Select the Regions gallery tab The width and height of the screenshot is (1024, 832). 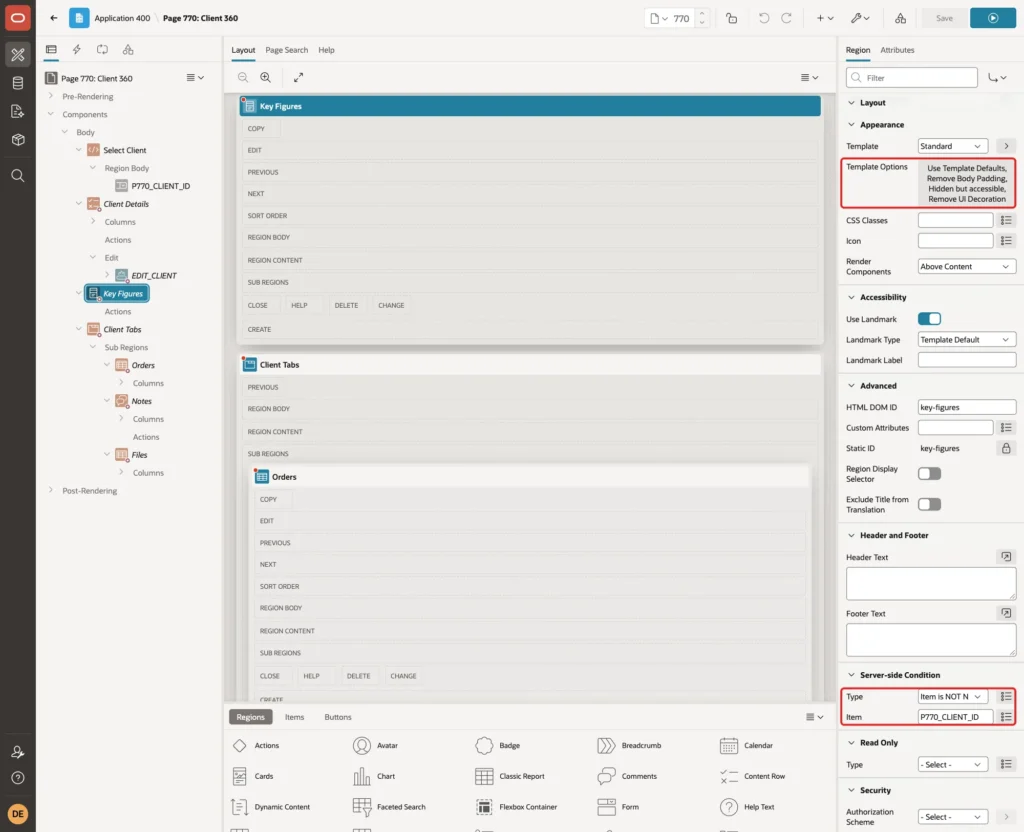(x=251, y=717)
